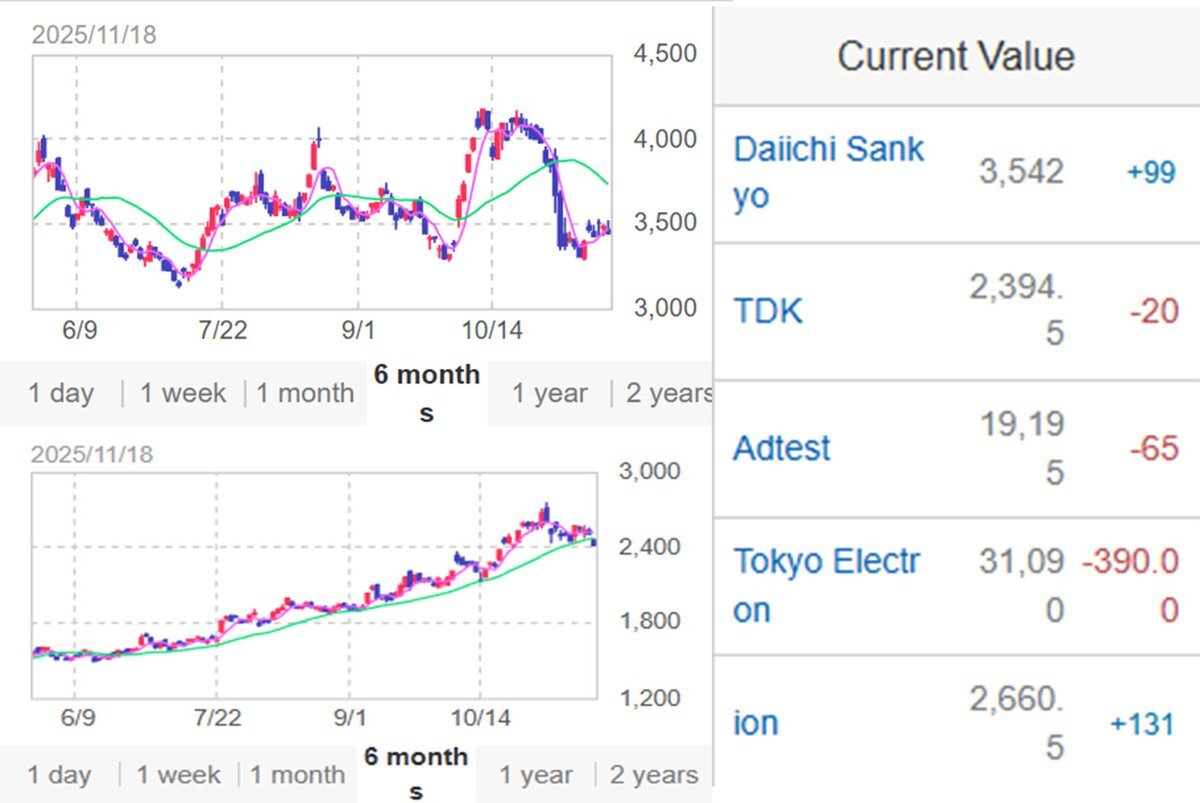Image resolution: width=1200 pixels, height=803 pixels.
Task: Show 1 year range on the upper chart
Action: click(x=550, y=393)
